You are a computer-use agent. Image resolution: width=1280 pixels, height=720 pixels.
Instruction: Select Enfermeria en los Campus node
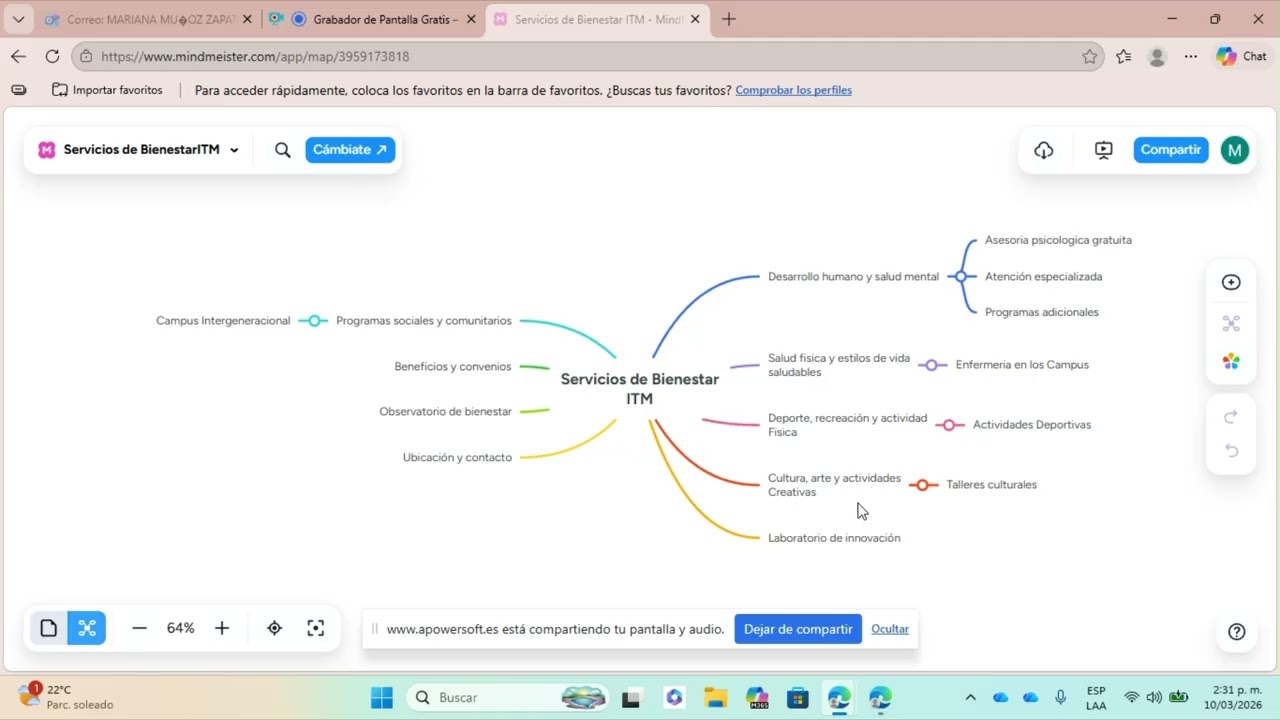point(1022,365)
